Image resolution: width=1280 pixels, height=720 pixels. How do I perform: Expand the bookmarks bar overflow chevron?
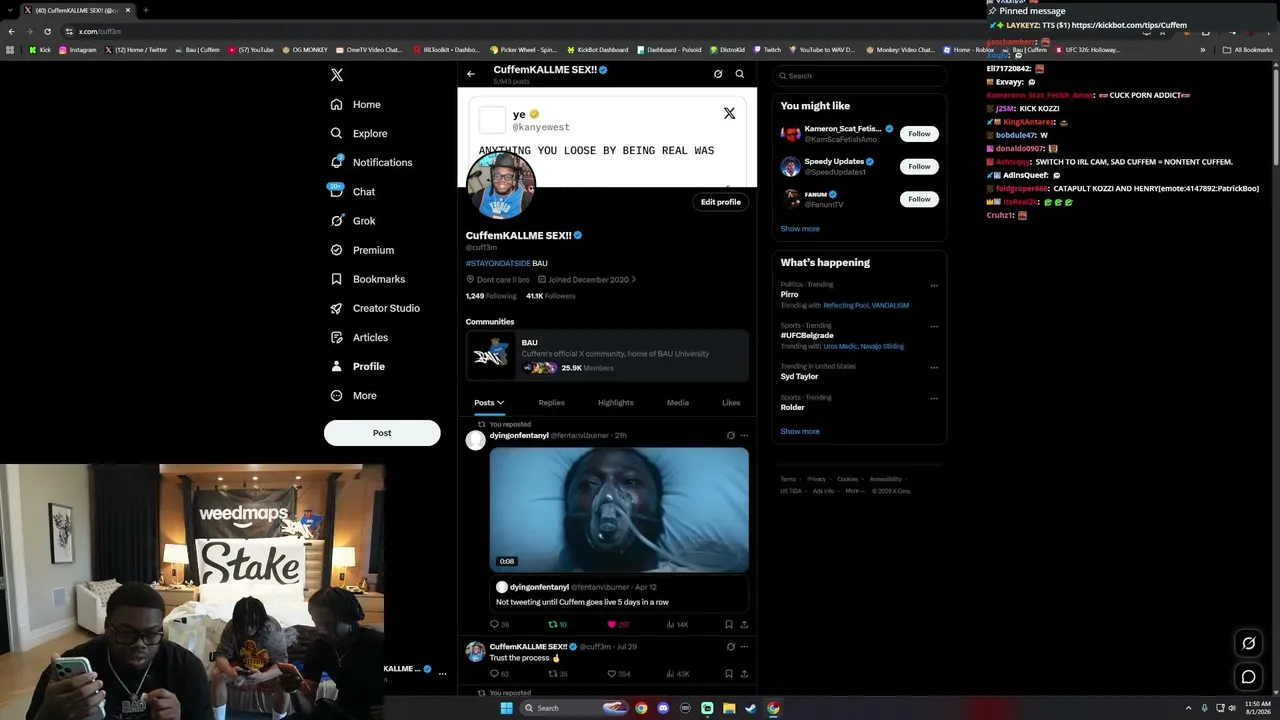coord(1203,50)
